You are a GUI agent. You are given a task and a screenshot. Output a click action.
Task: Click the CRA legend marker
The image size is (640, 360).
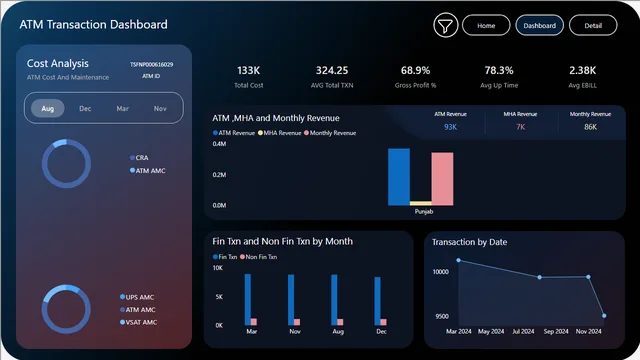click(132, 158)
